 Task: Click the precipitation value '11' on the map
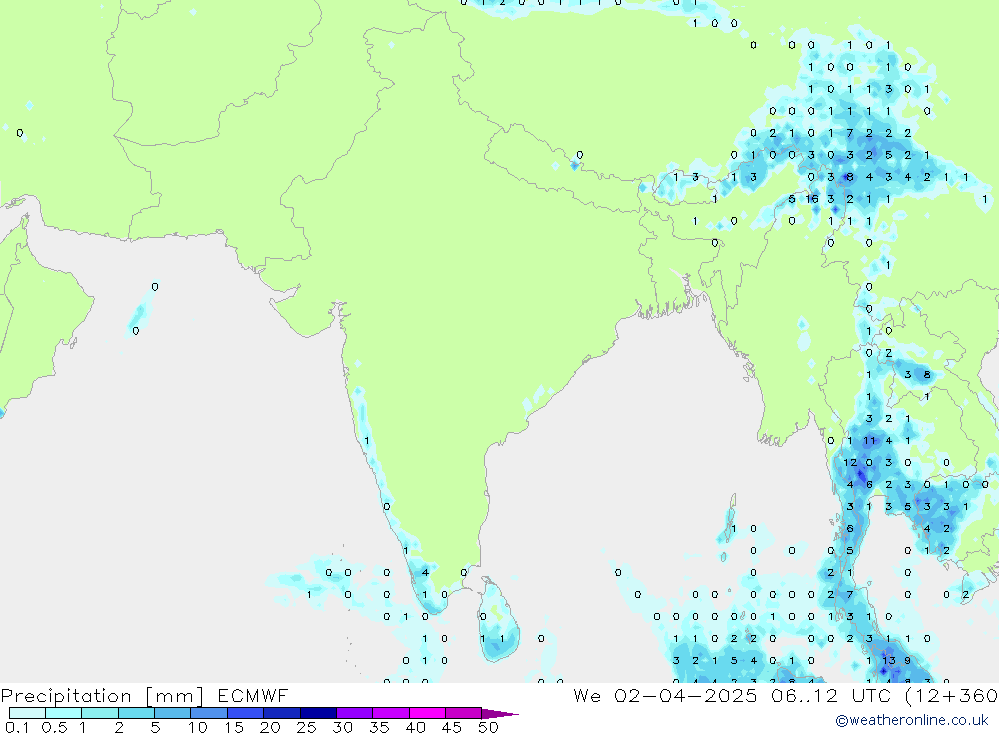pyautogui.click(x=869, y=440)
